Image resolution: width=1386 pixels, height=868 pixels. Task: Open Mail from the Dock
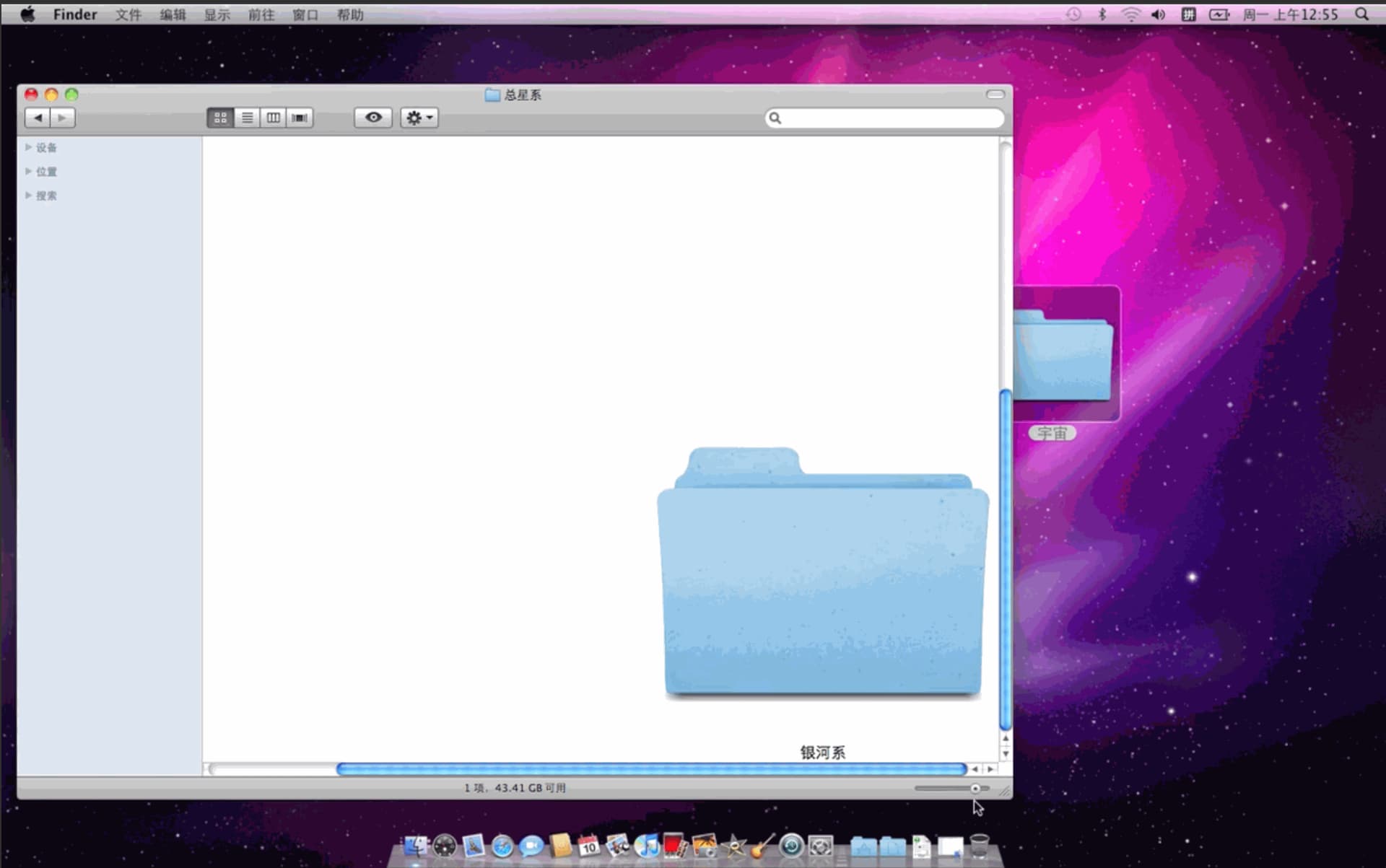click(474, 846)
